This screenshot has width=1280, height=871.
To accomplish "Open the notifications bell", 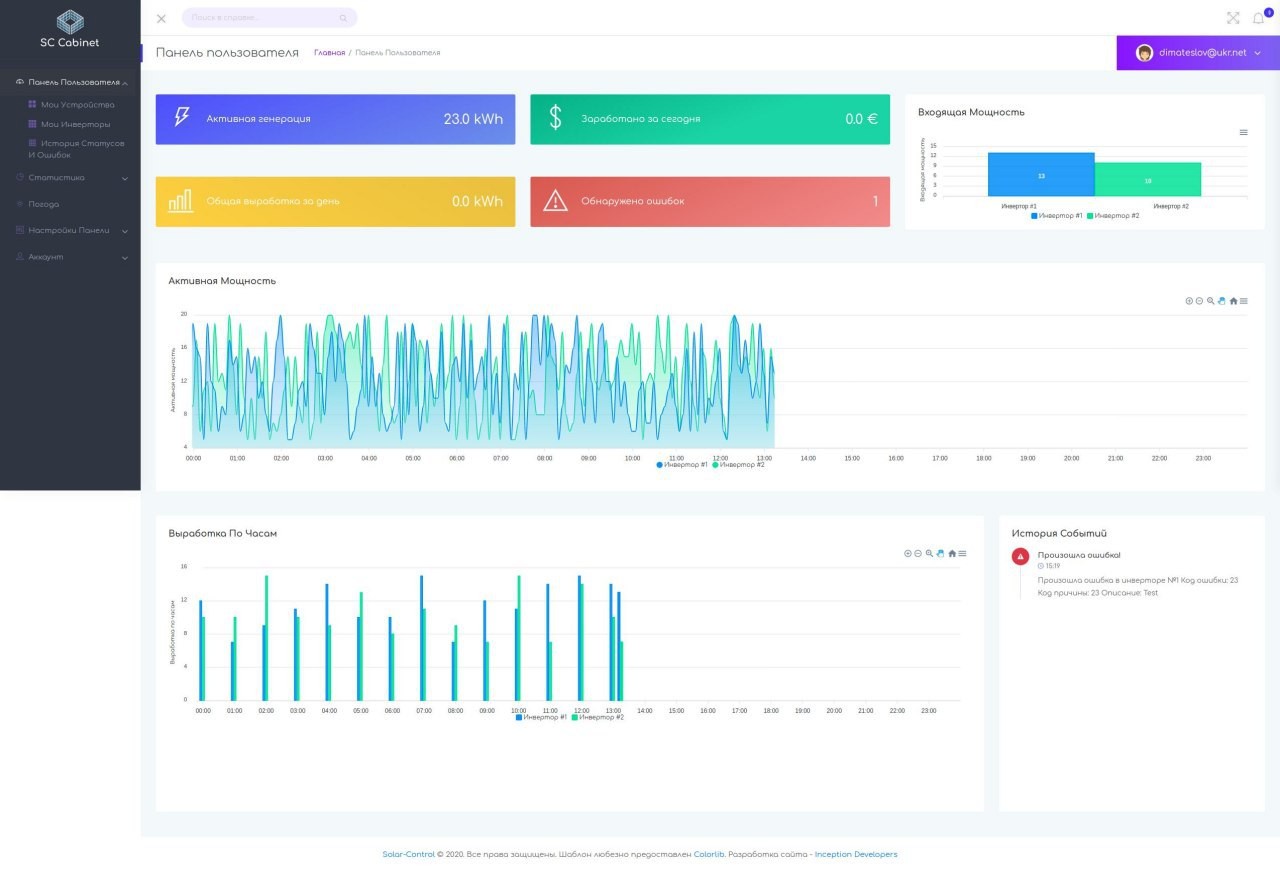I will pos(1259,18).
